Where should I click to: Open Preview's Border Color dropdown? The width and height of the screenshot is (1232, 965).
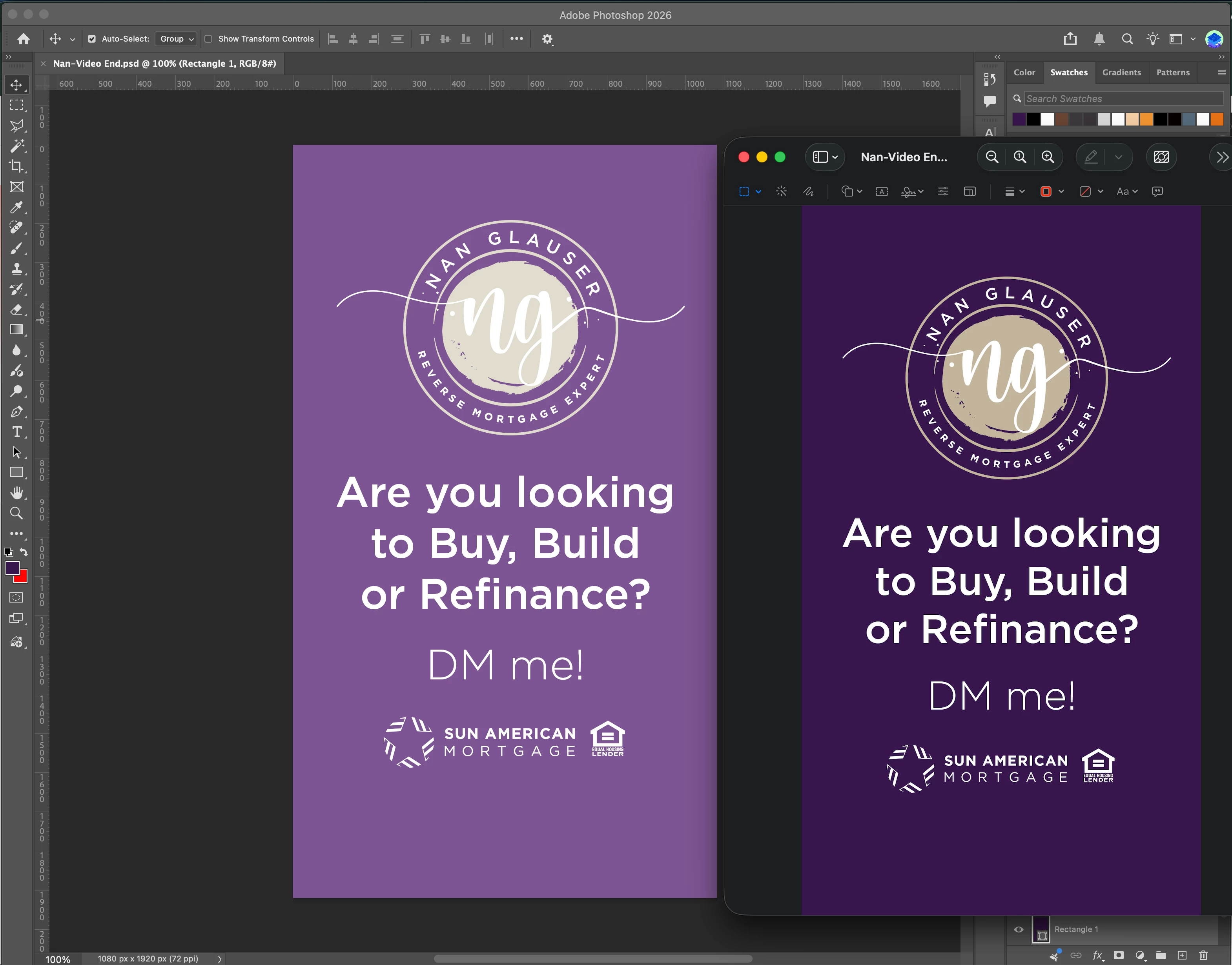(x=1052, y=191)
